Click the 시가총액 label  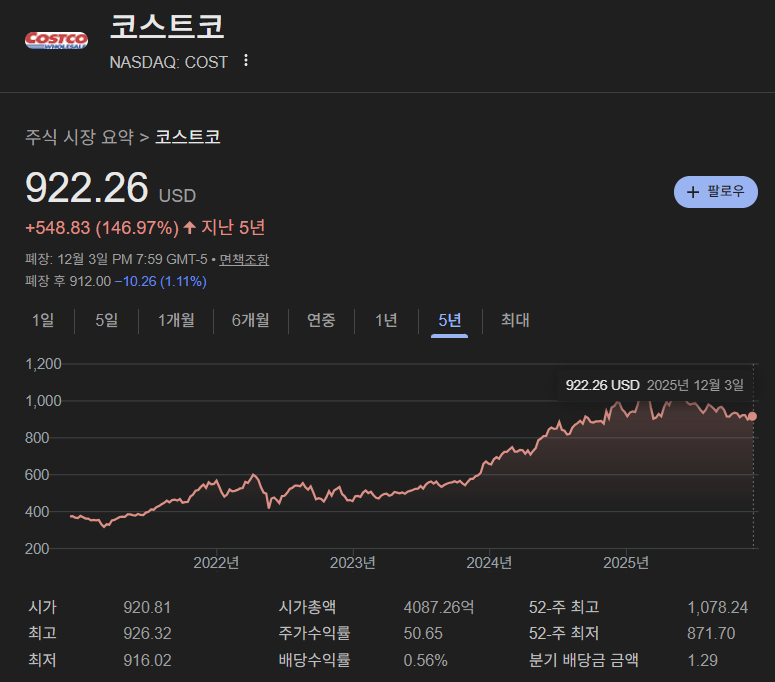click(307, 607)
